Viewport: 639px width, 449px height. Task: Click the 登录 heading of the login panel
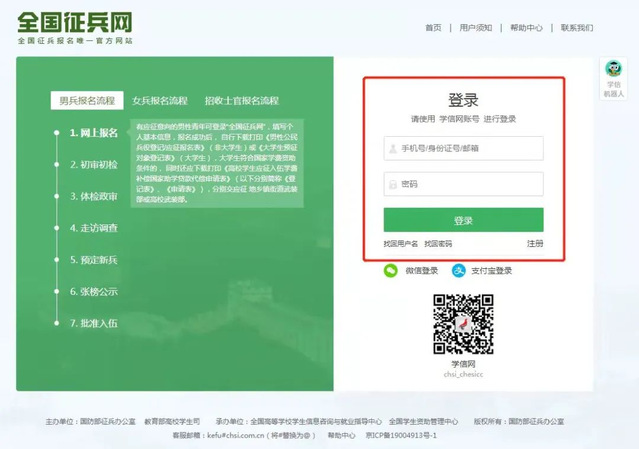click(463, 100)
